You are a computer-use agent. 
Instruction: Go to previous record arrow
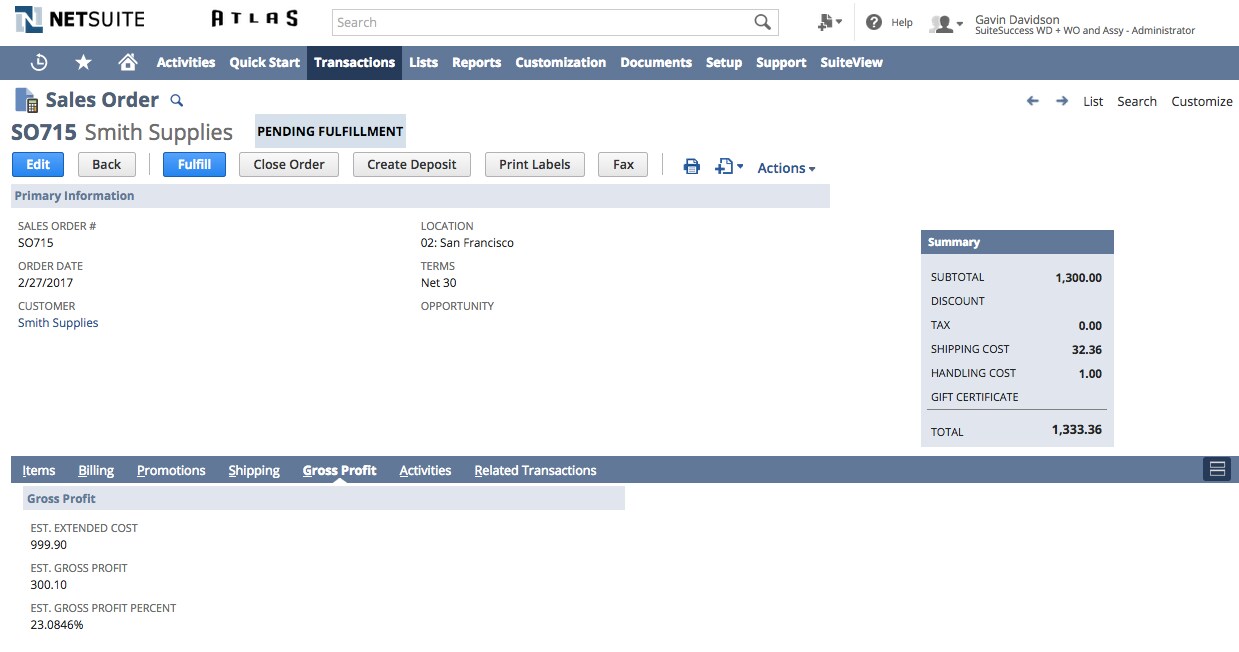1033,101
